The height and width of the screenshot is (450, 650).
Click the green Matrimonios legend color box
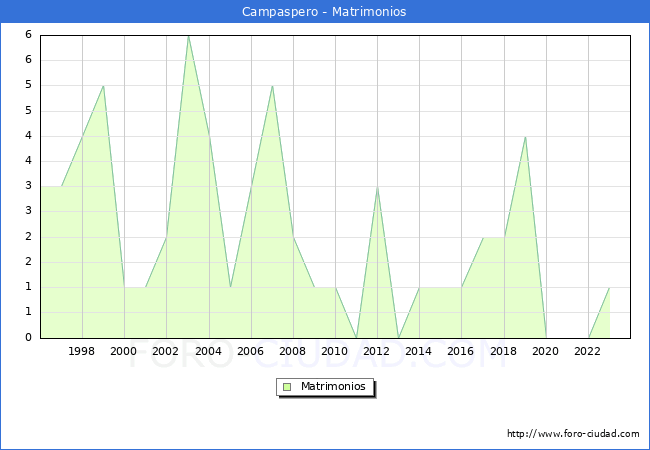coord(286,387)
